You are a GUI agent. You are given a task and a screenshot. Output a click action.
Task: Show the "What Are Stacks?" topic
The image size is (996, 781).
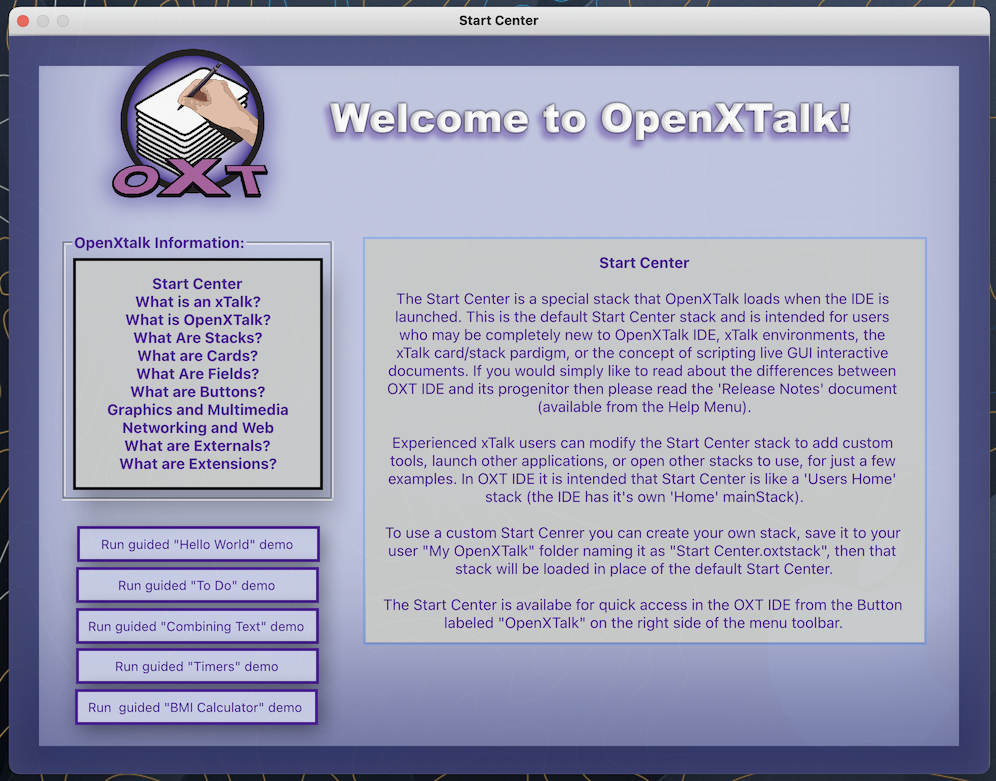coord(198,338)
